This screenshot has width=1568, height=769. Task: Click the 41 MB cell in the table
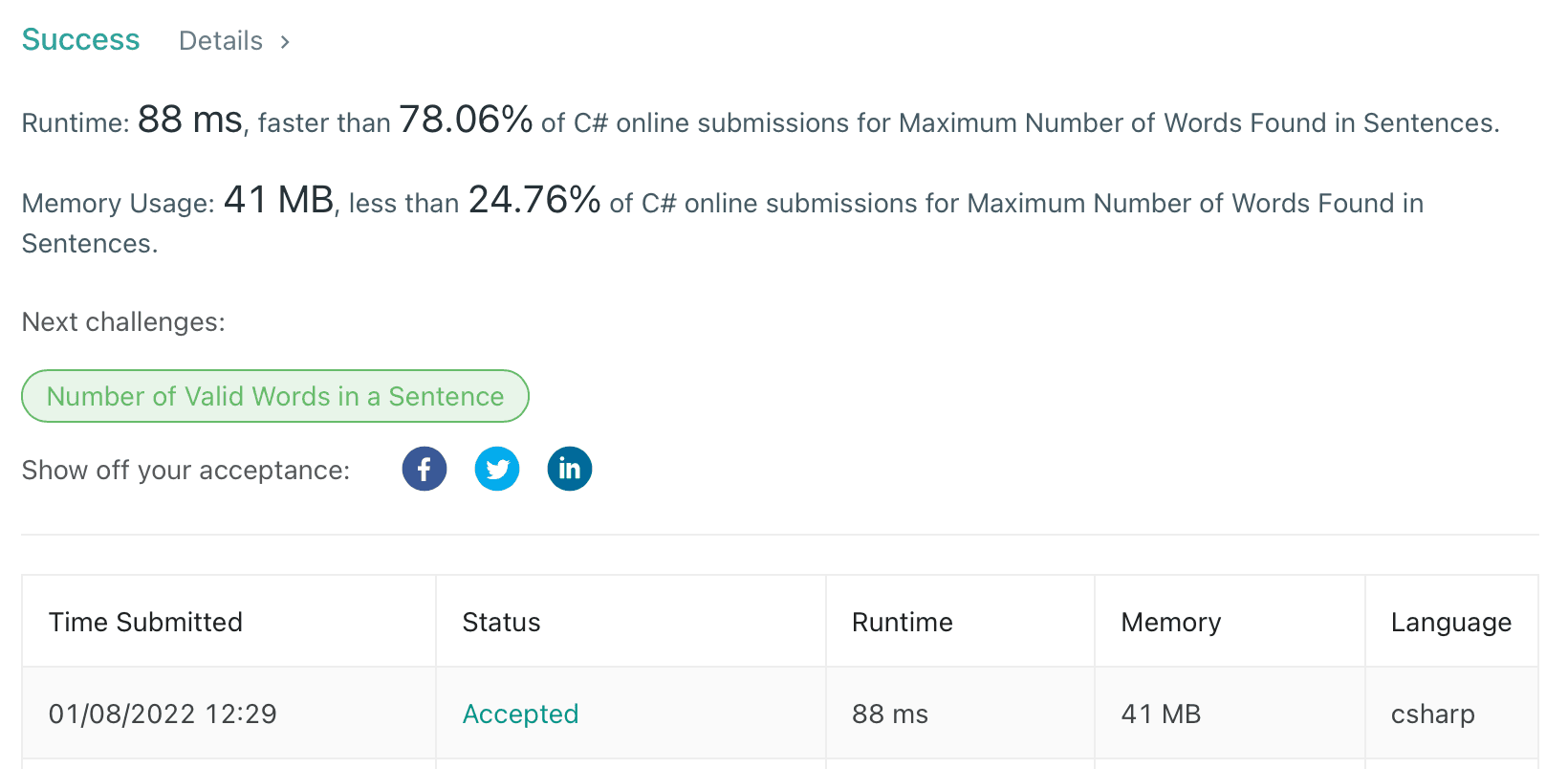[x=1161, y=714]
